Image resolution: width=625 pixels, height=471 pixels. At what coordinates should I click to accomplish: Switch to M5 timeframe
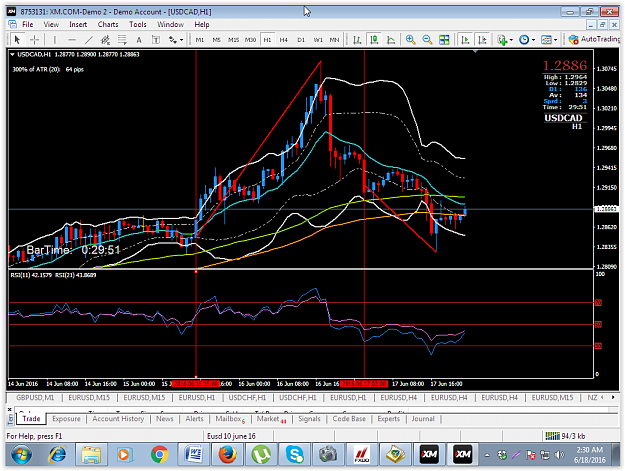(216, 39)
